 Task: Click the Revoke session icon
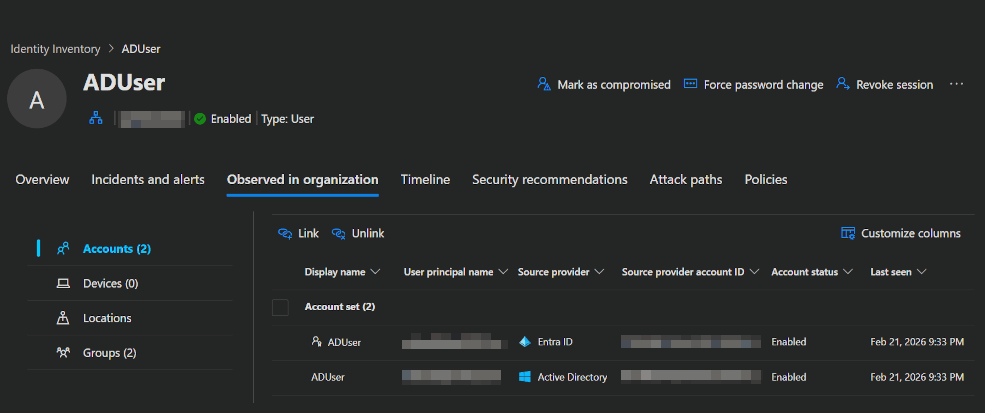[843, 85]
